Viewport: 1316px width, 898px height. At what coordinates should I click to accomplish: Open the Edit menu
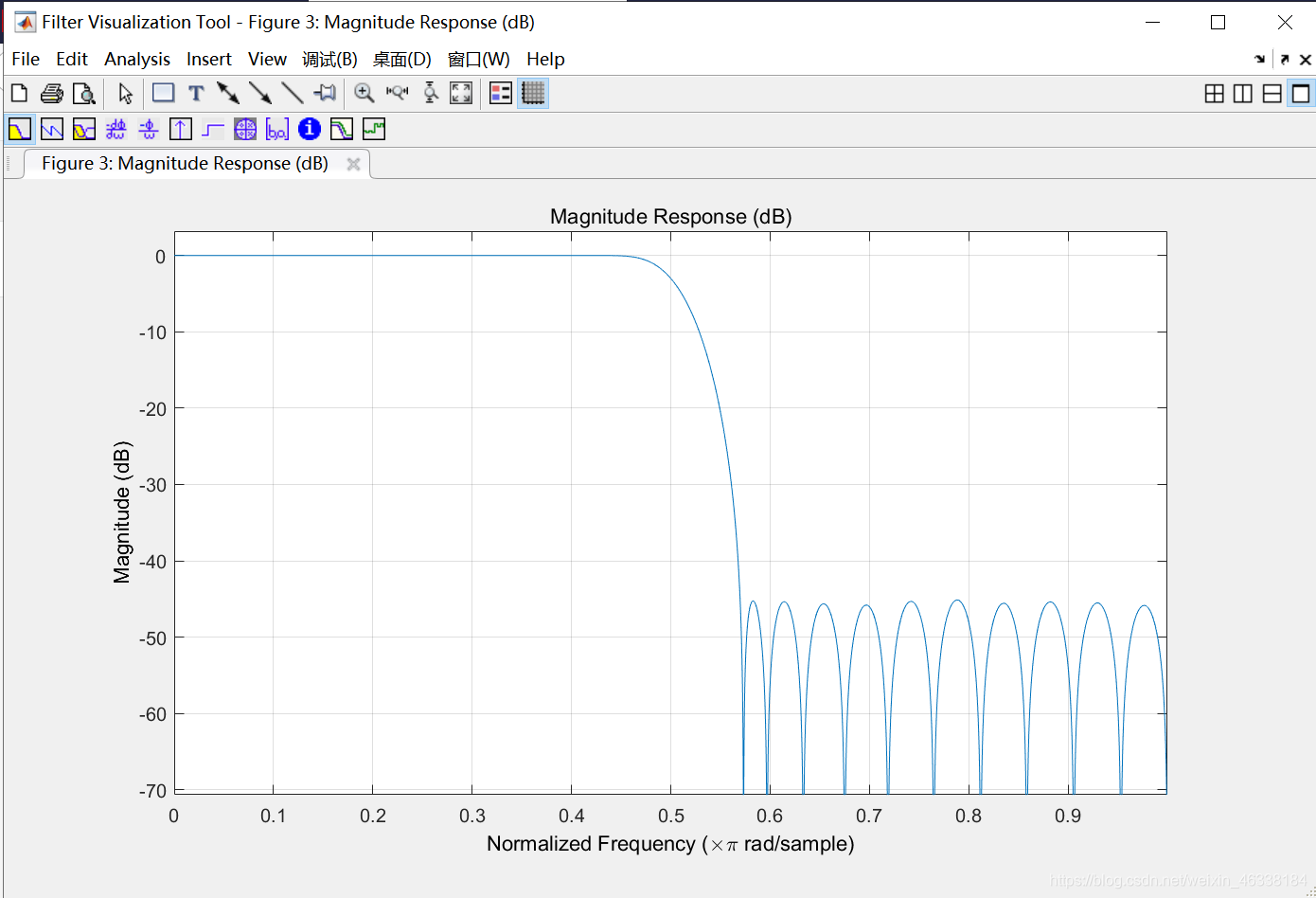(x=72, y=59)
